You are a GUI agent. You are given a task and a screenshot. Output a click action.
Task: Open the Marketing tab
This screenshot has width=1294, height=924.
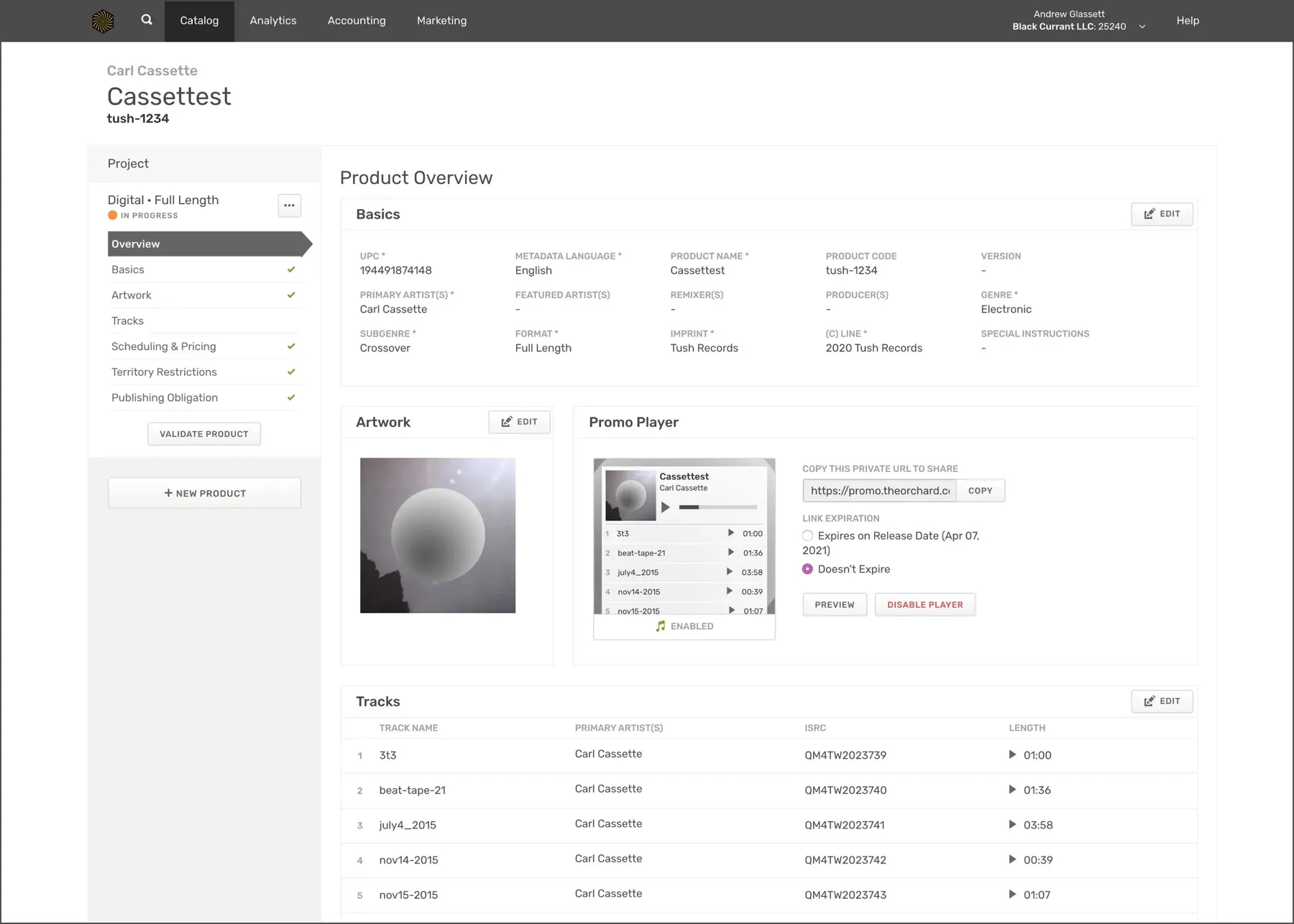coord(442,21)
